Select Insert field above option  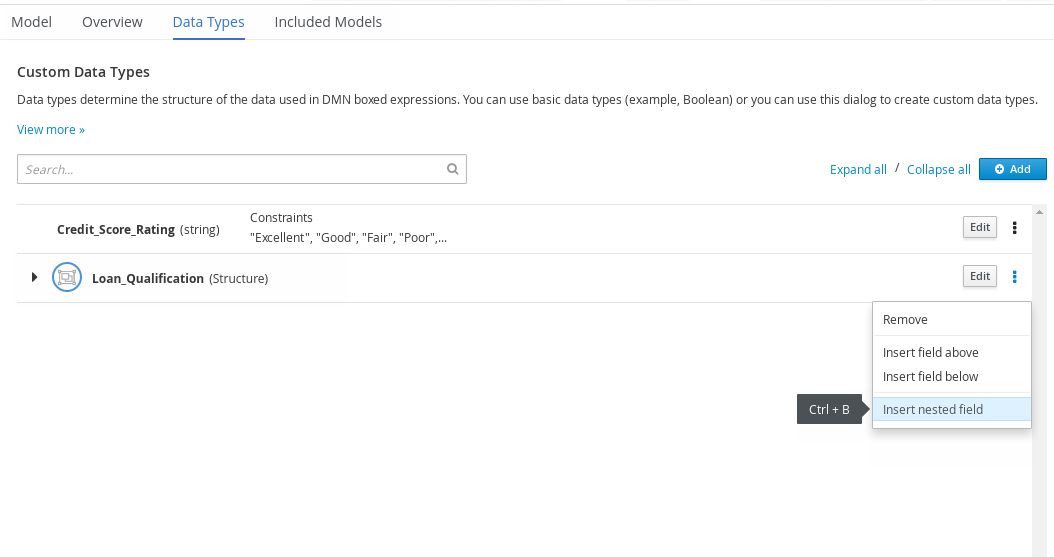930,353
